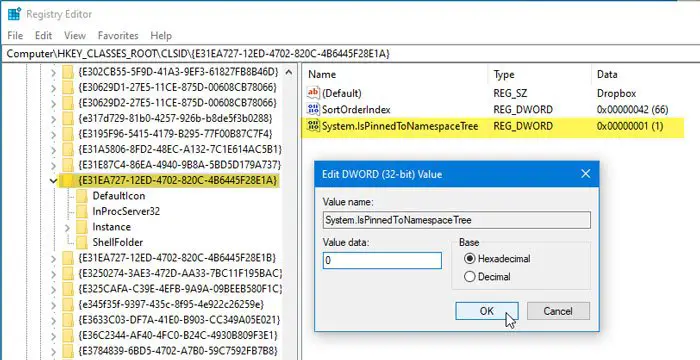Close the Edit DWORD dialog with X
700x360 pixels.
[586, 174]
